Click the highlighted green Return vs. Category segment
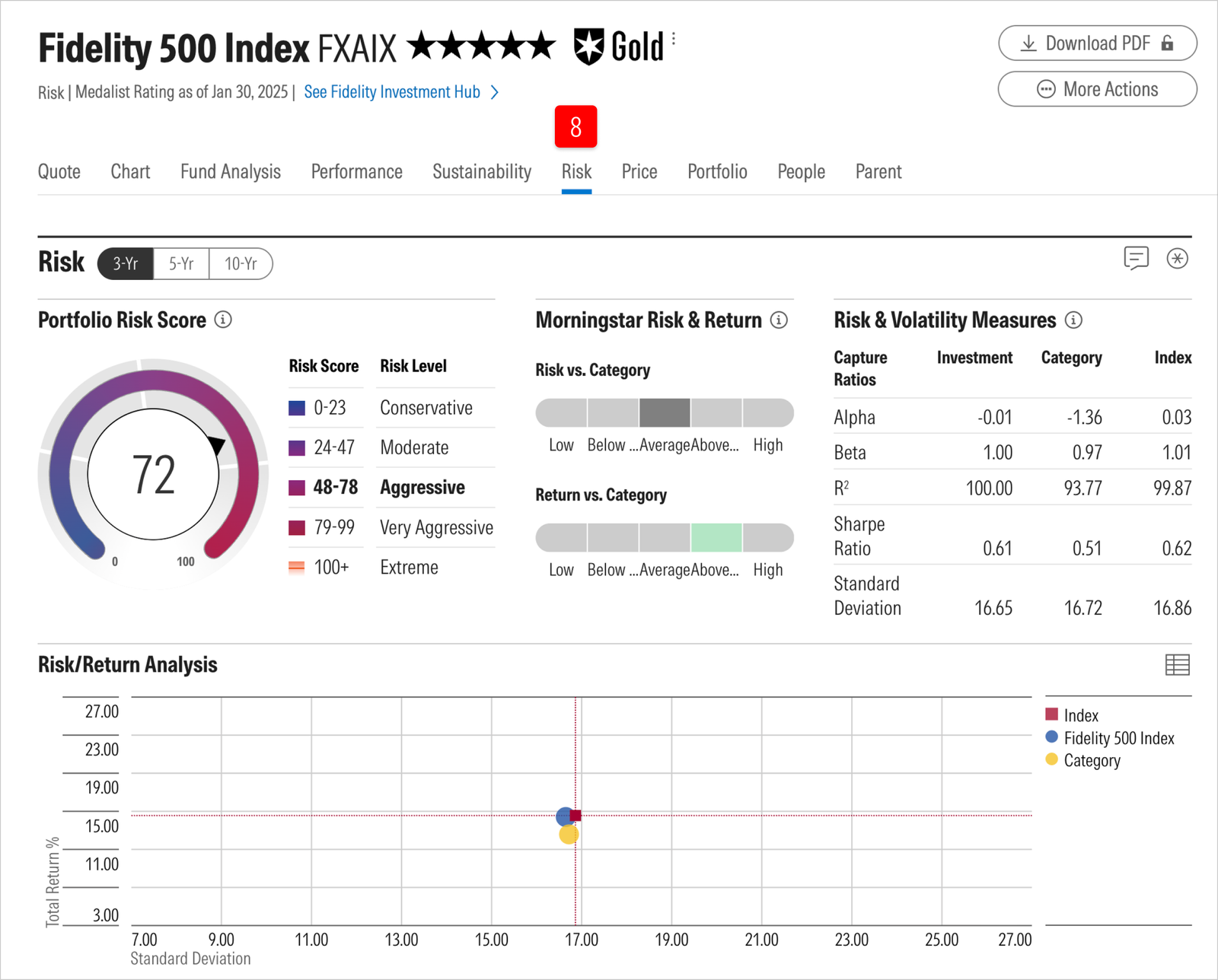1218x980 pixels. pyautogui.click(x=716, y=538)
